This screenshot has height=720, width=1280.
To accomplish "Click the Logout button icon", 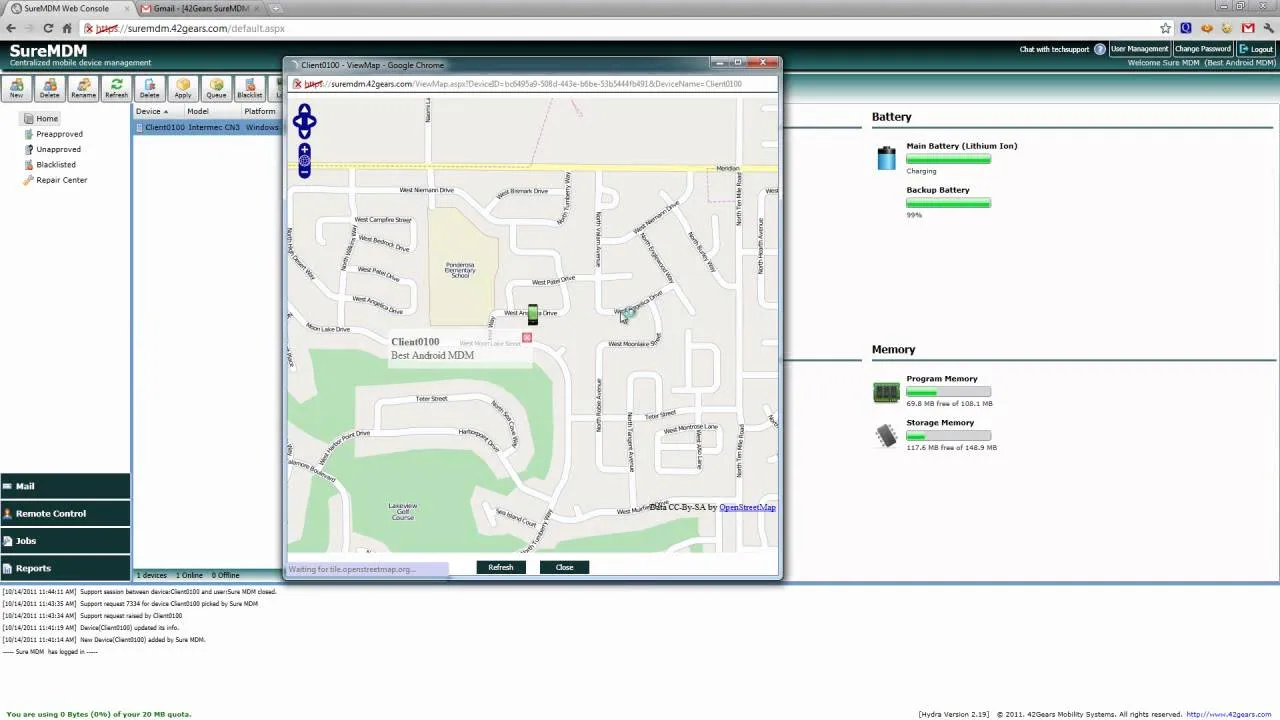I will tap(1244, 49).
